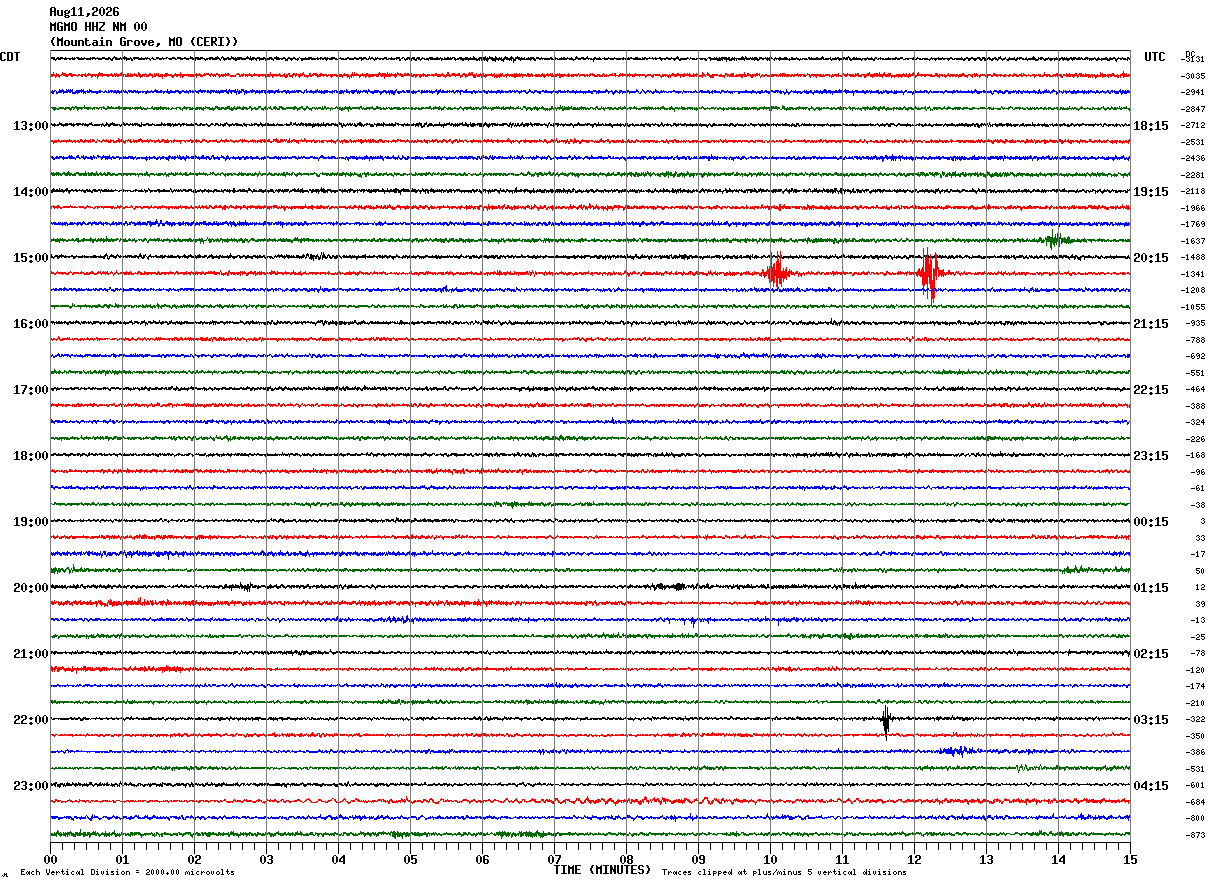The image size is (1210, 886).
Task: Click the UTC column header
Action: coord(1155,57)
